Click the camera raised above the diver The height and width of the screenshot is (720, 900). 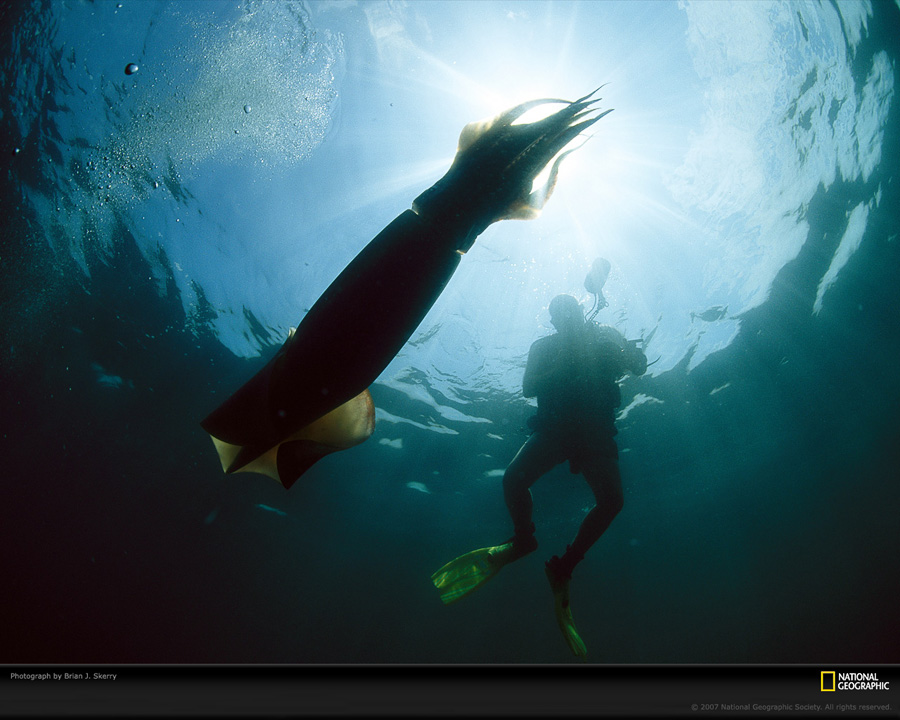597,275
